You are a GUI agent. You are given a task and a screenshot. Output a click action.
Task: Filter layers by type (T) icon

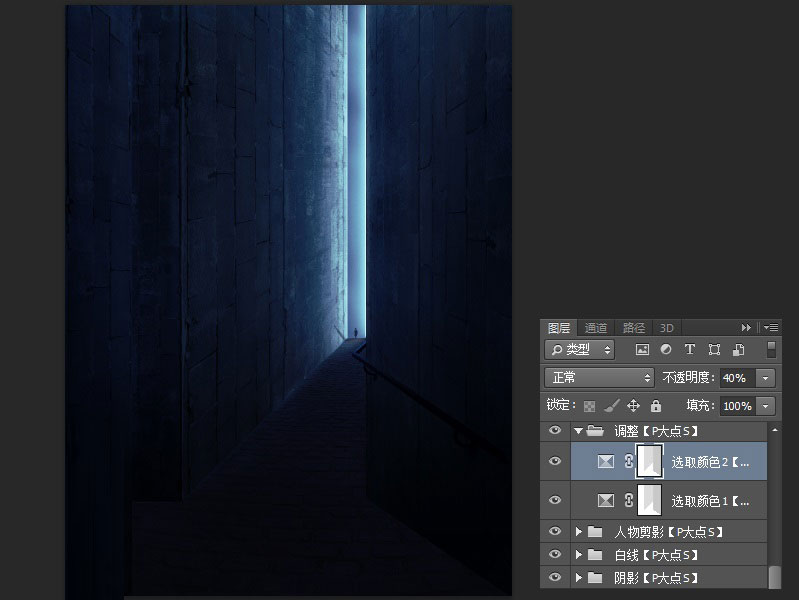point(689,350)
